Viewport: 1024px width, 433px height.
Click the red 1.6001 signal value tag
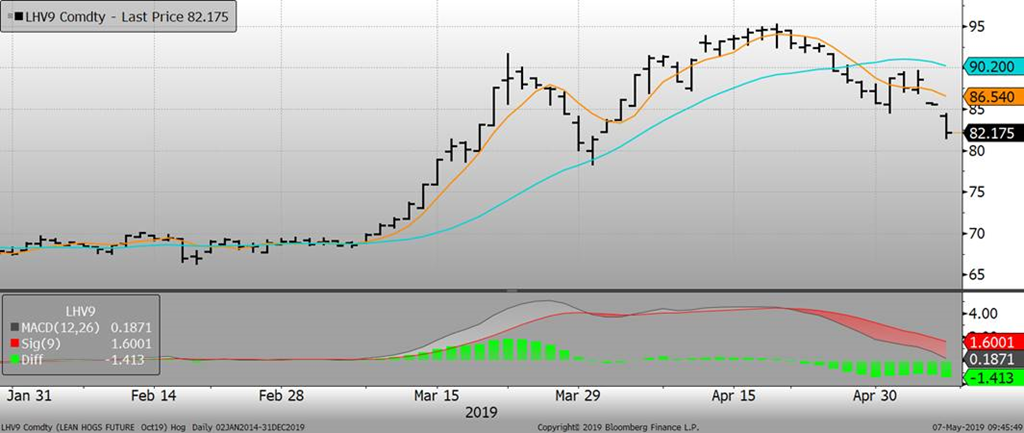993,342
